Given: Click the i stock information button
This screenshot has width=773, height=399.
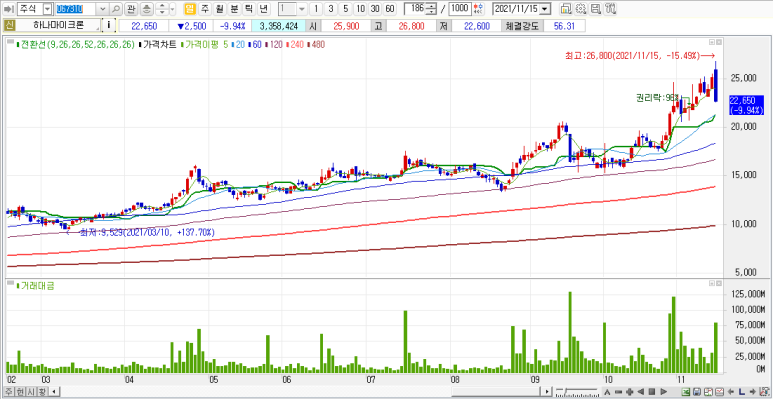Looking at the screenshot, I should (108, 26).
